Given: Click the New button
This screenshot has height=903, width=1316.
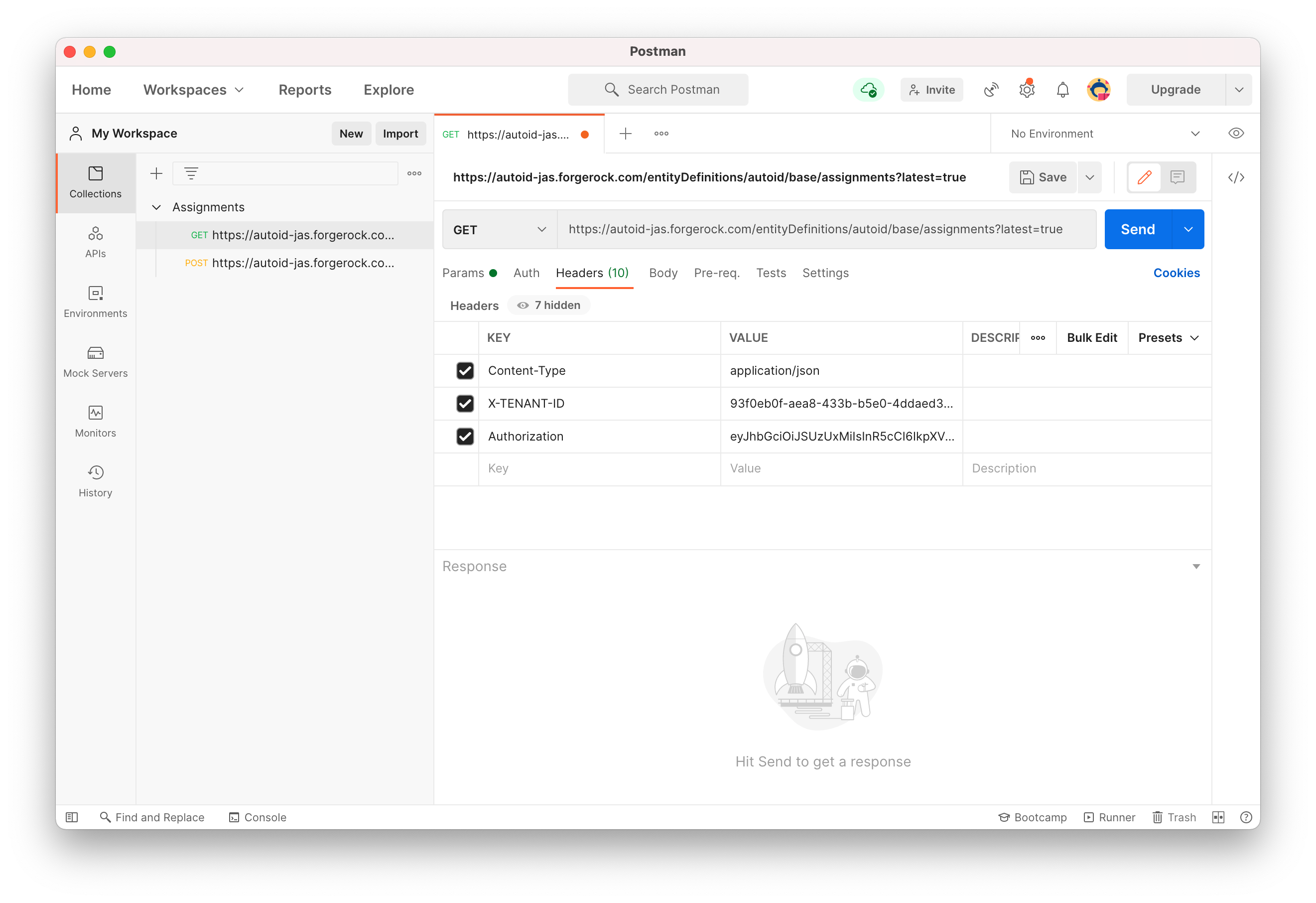Looking at the screenshot, I should (x=351, y=134).
